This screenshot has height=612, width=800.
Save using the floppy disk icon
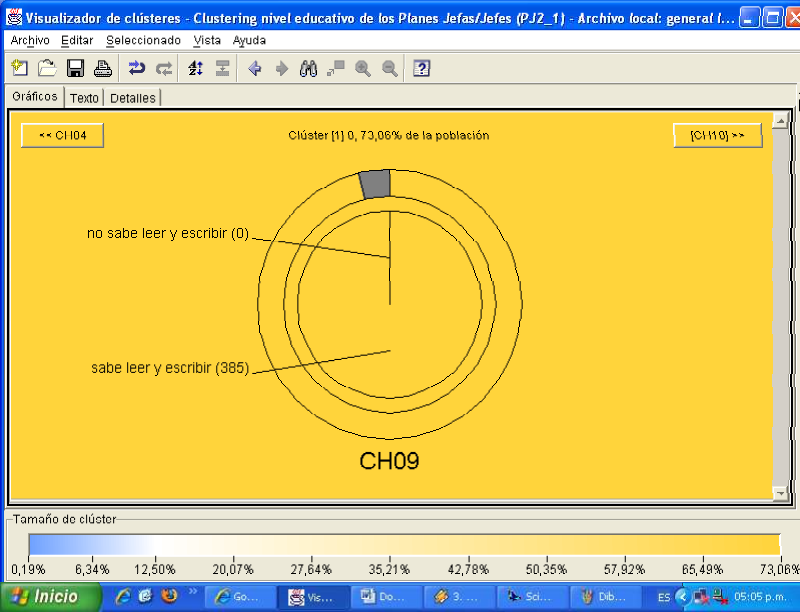(75, 68)
